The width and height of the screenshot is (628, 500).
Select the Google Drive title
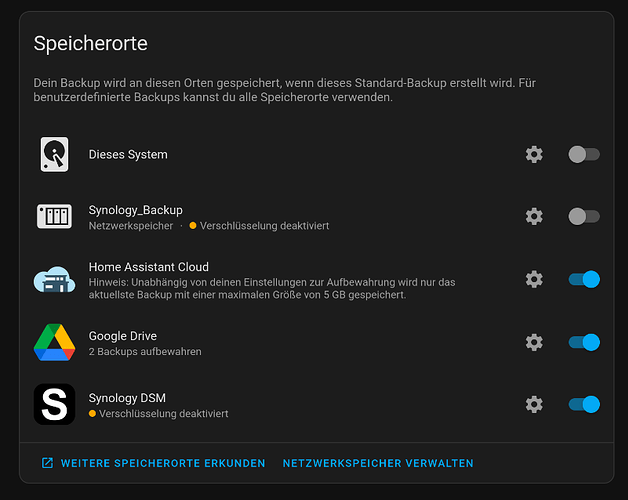[x=123, y=336]
